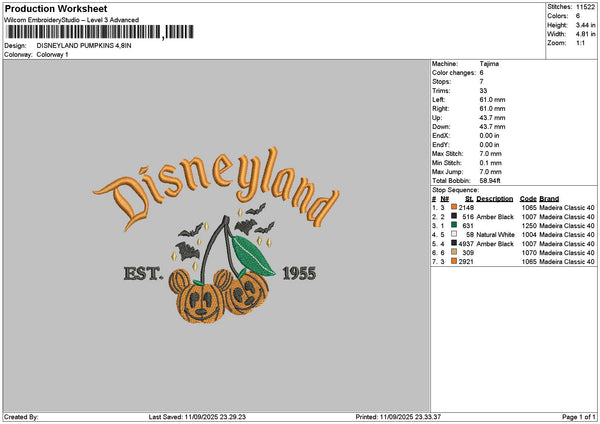
Task: Click the 'Natural White' description
Action: (496, 235)
